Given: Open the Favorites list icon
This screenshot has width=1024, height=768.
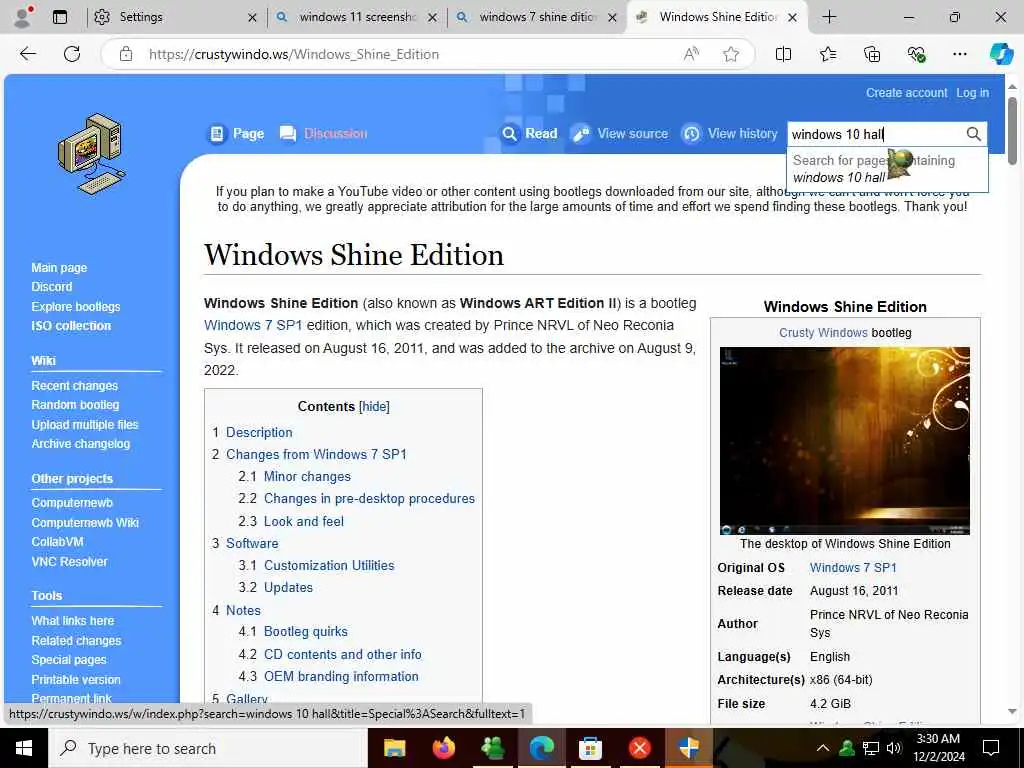Looking at the screenshot, I should 827,54.
